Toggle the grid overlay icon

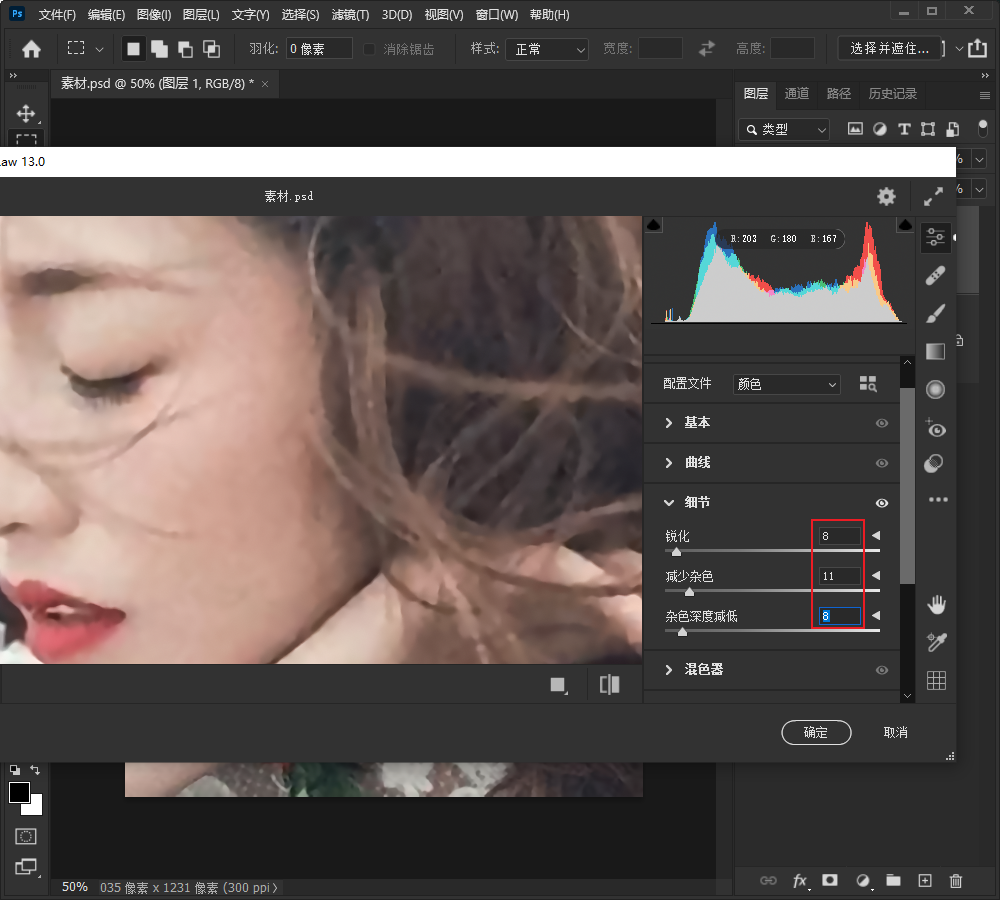(x=936, y=681)
